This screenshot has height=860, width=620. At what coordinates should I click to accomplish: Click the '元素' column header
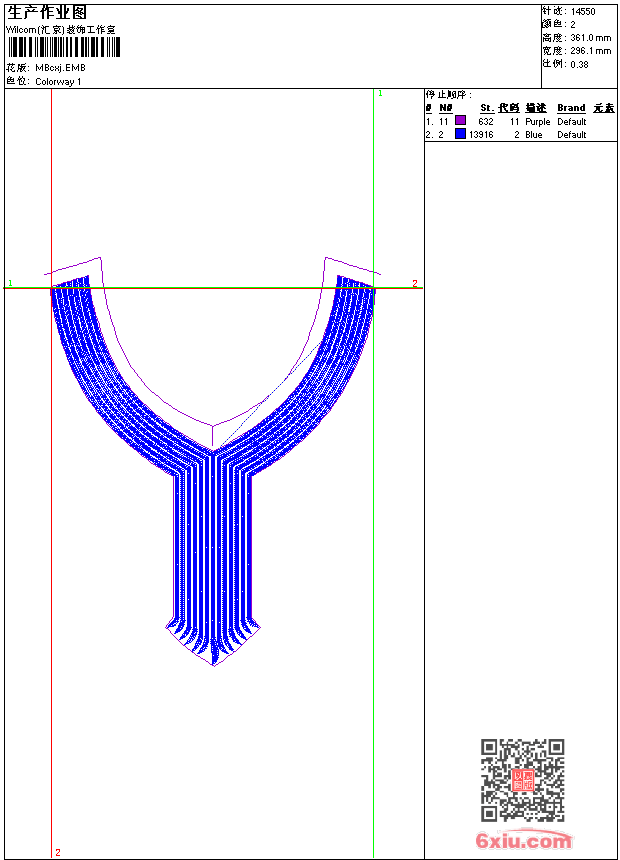point(604,108)
